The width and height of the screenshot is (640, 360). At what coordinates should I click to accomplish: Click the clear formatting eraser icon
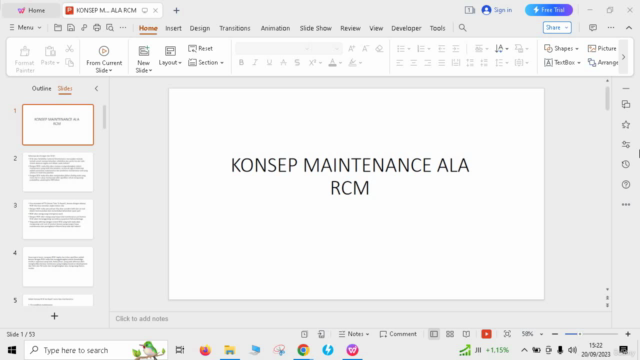(379, 49)
